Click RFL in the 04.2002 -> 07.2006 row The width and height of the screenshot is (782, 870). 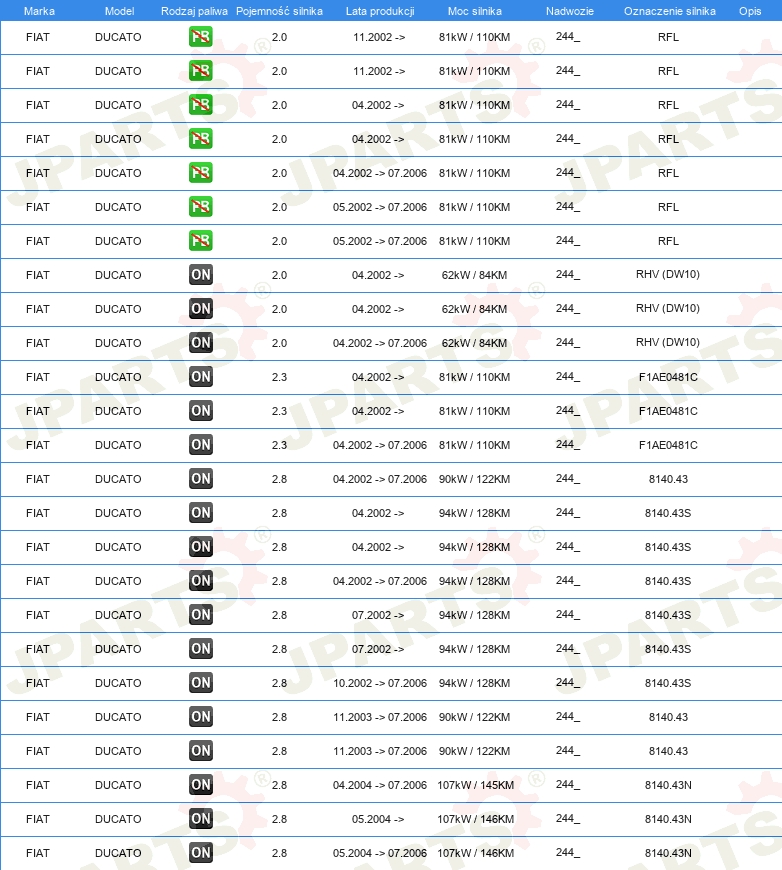[668, 173]
